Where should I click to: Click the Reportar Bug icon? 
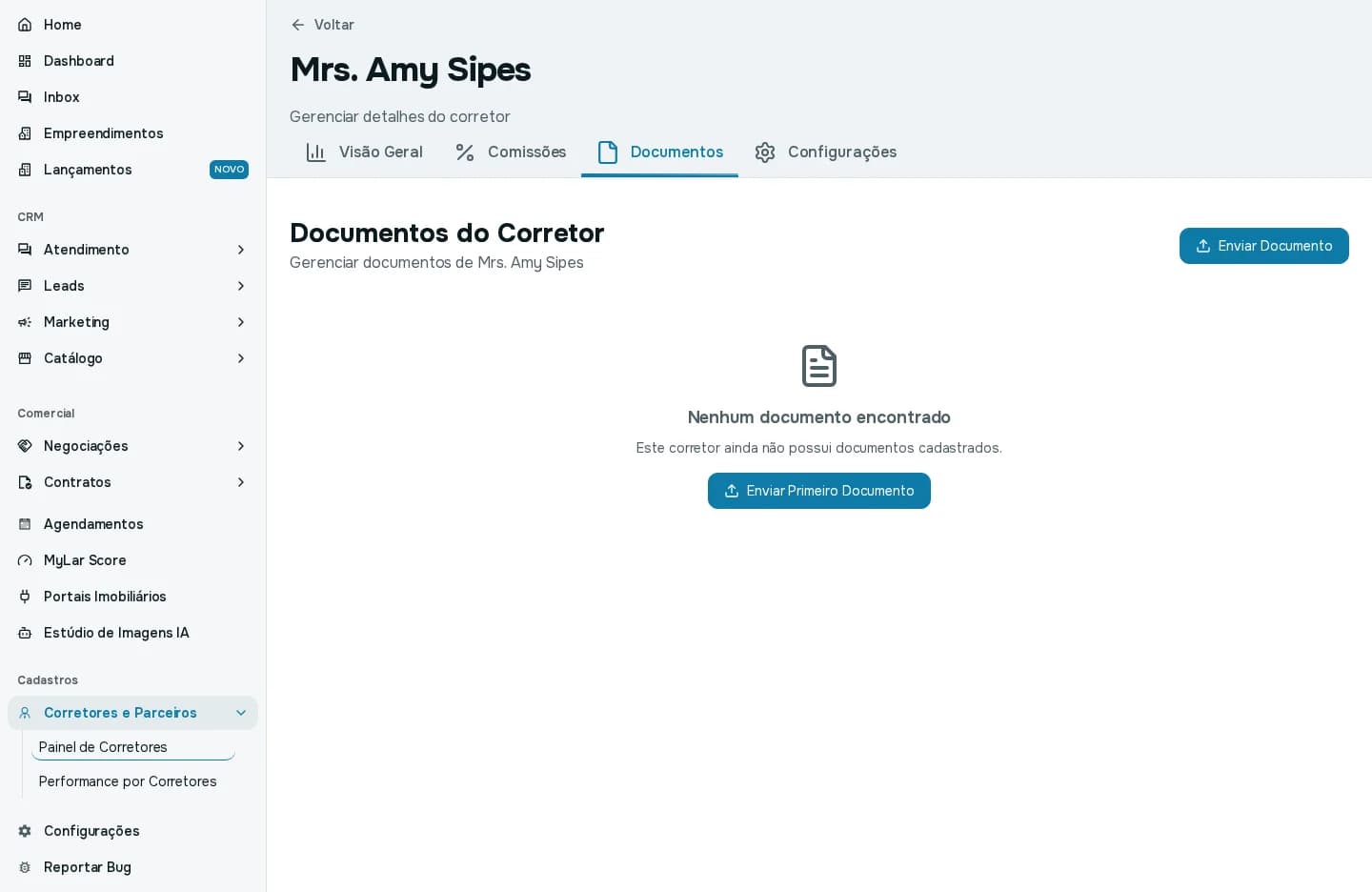click(x=25, y=867)
